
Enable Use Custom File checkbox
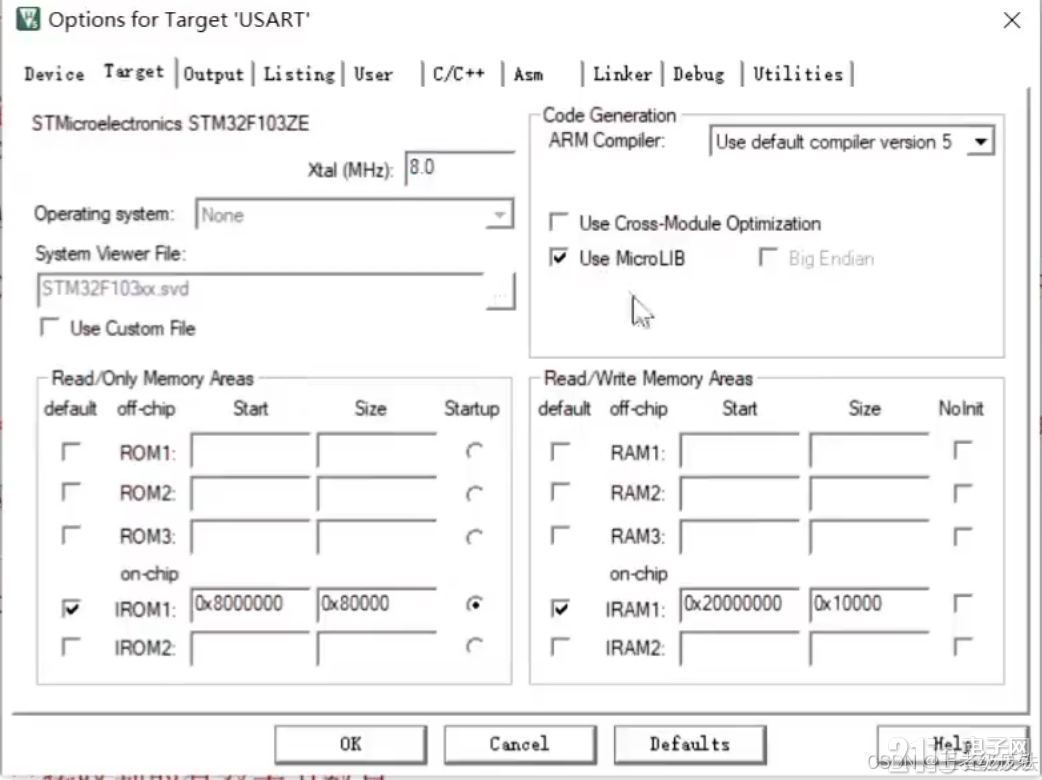[x=50, y=328]
